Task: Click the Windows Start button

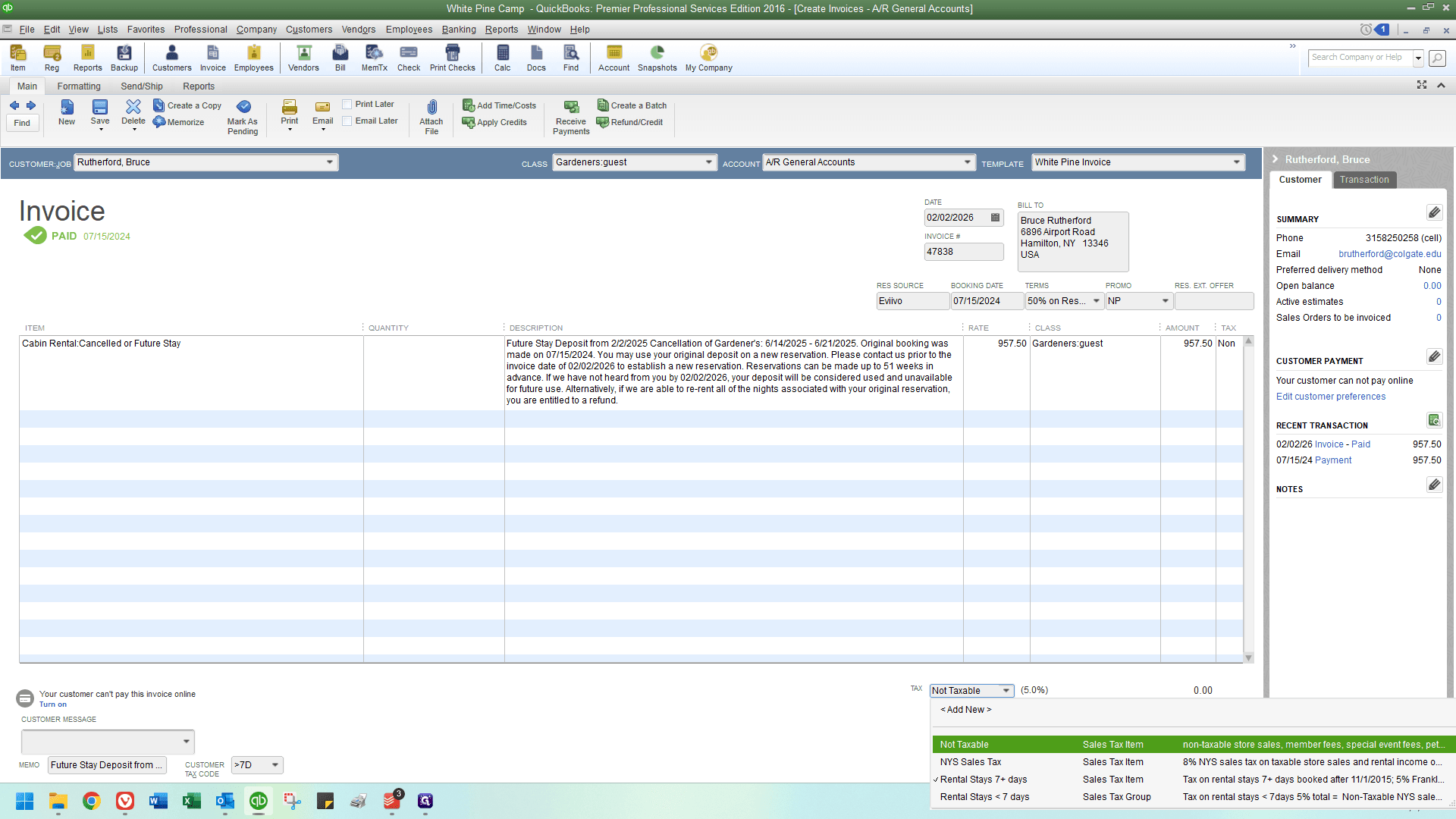Action: click(x=25, y=801)
